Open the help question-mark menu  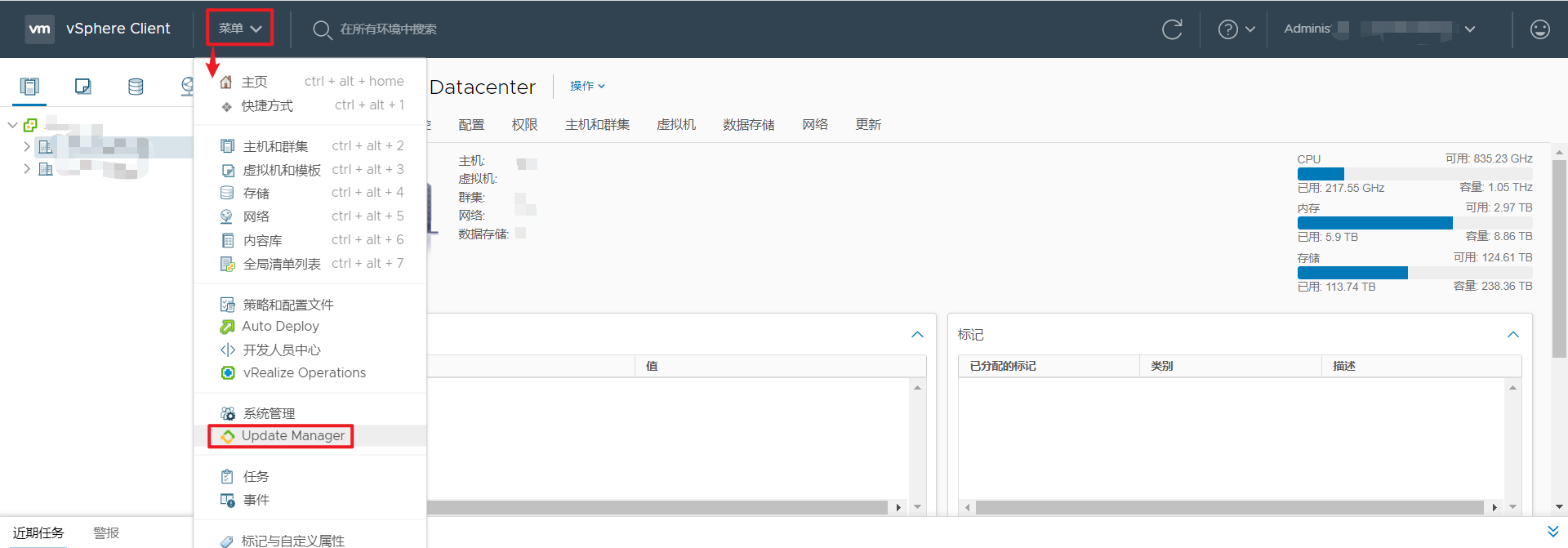pos(1227,29)
